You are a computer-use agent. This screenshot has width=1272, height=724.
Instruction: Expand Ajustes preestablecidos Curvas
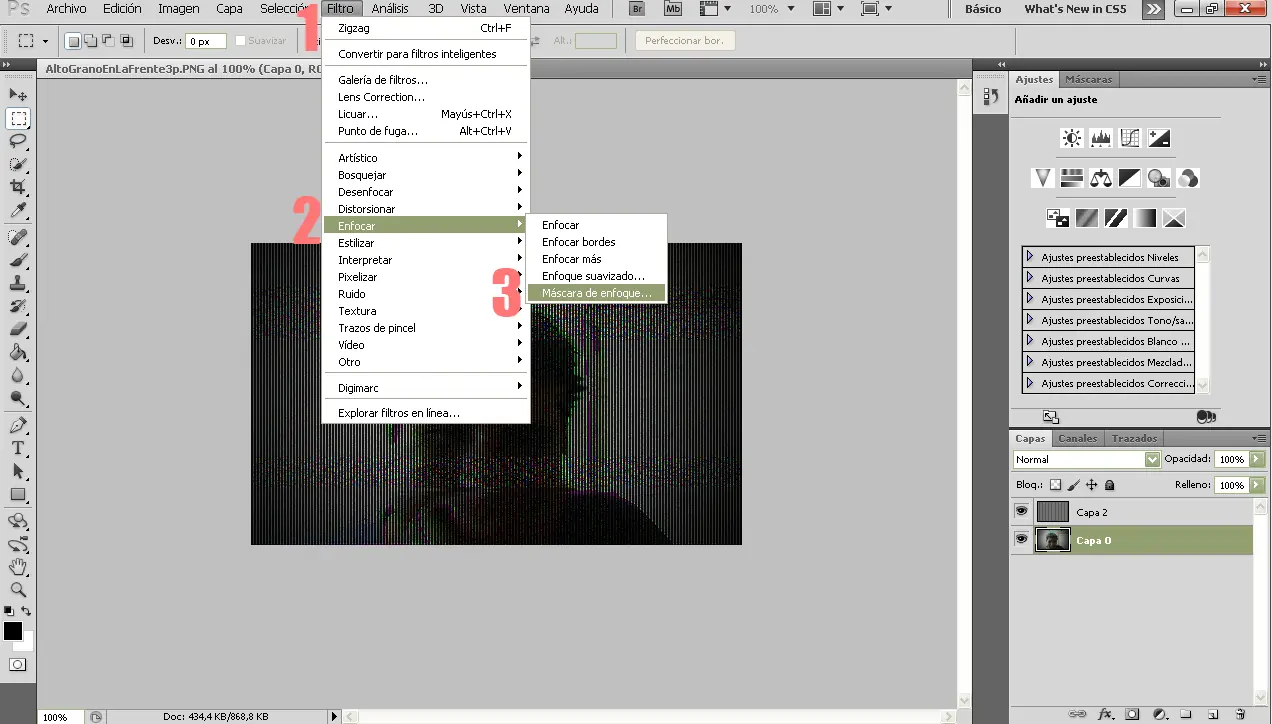coord(1030,278)
